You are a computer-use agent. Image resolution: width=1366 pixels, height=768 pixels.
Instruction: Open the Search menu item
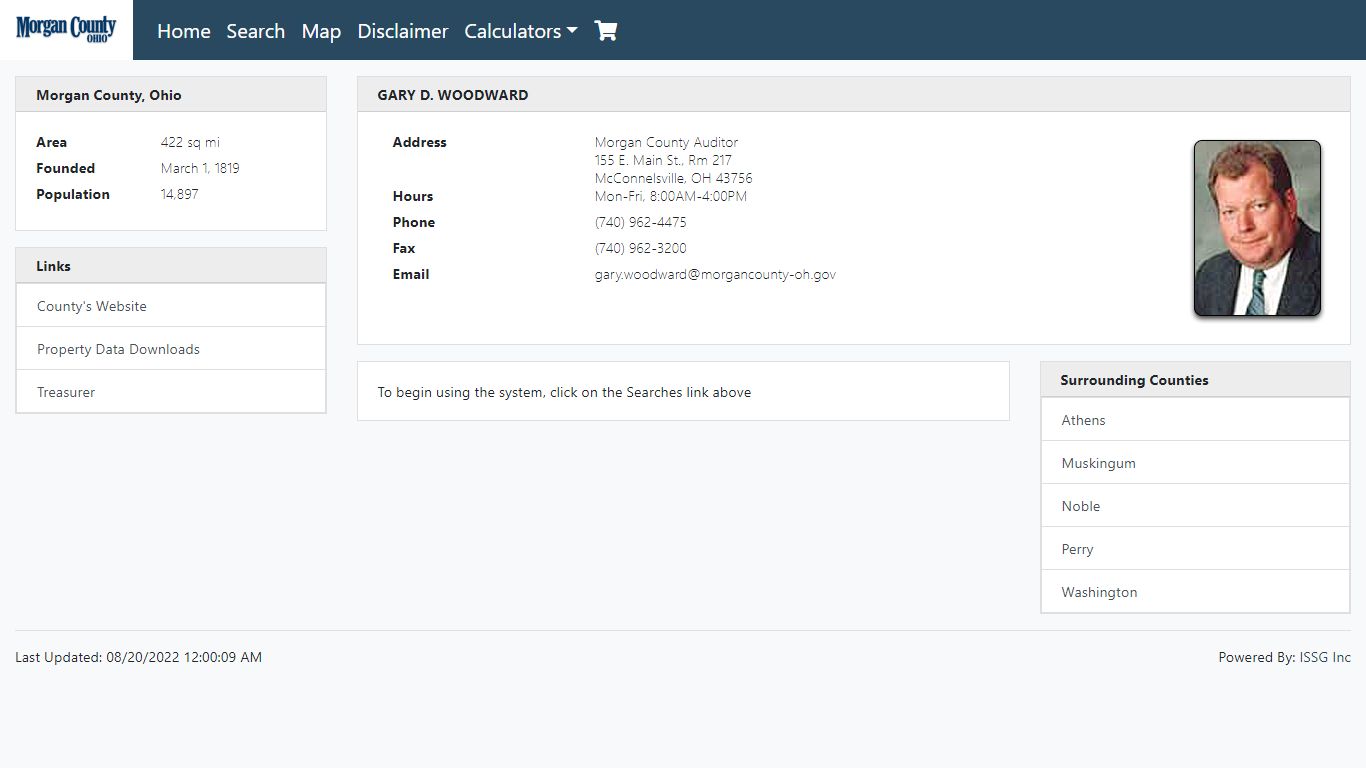tap(256, 31)
